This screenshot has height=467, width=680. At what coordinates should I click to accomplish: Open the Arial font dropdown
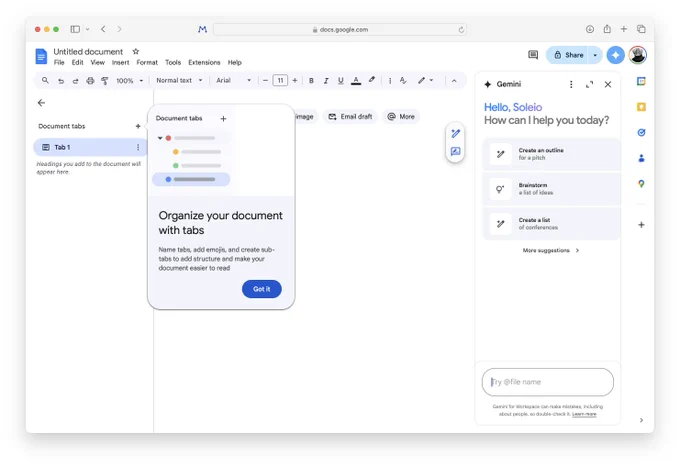233,80
